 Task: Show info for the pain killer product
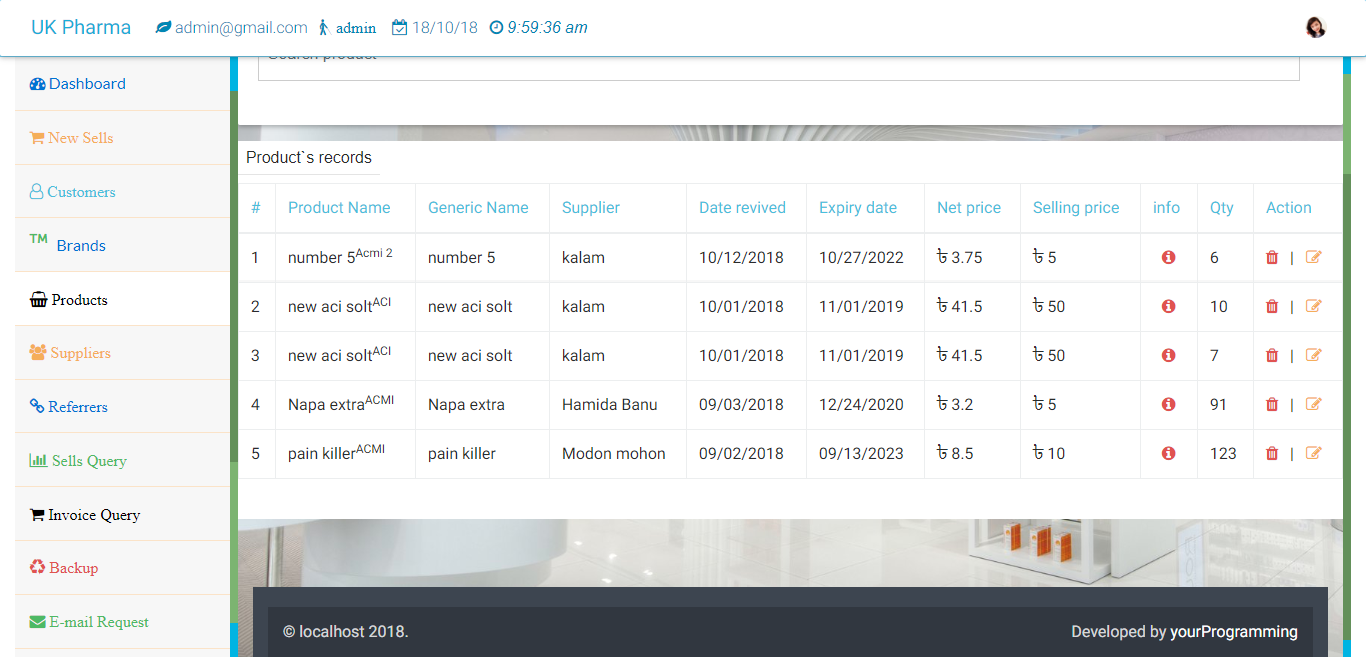1168,453
